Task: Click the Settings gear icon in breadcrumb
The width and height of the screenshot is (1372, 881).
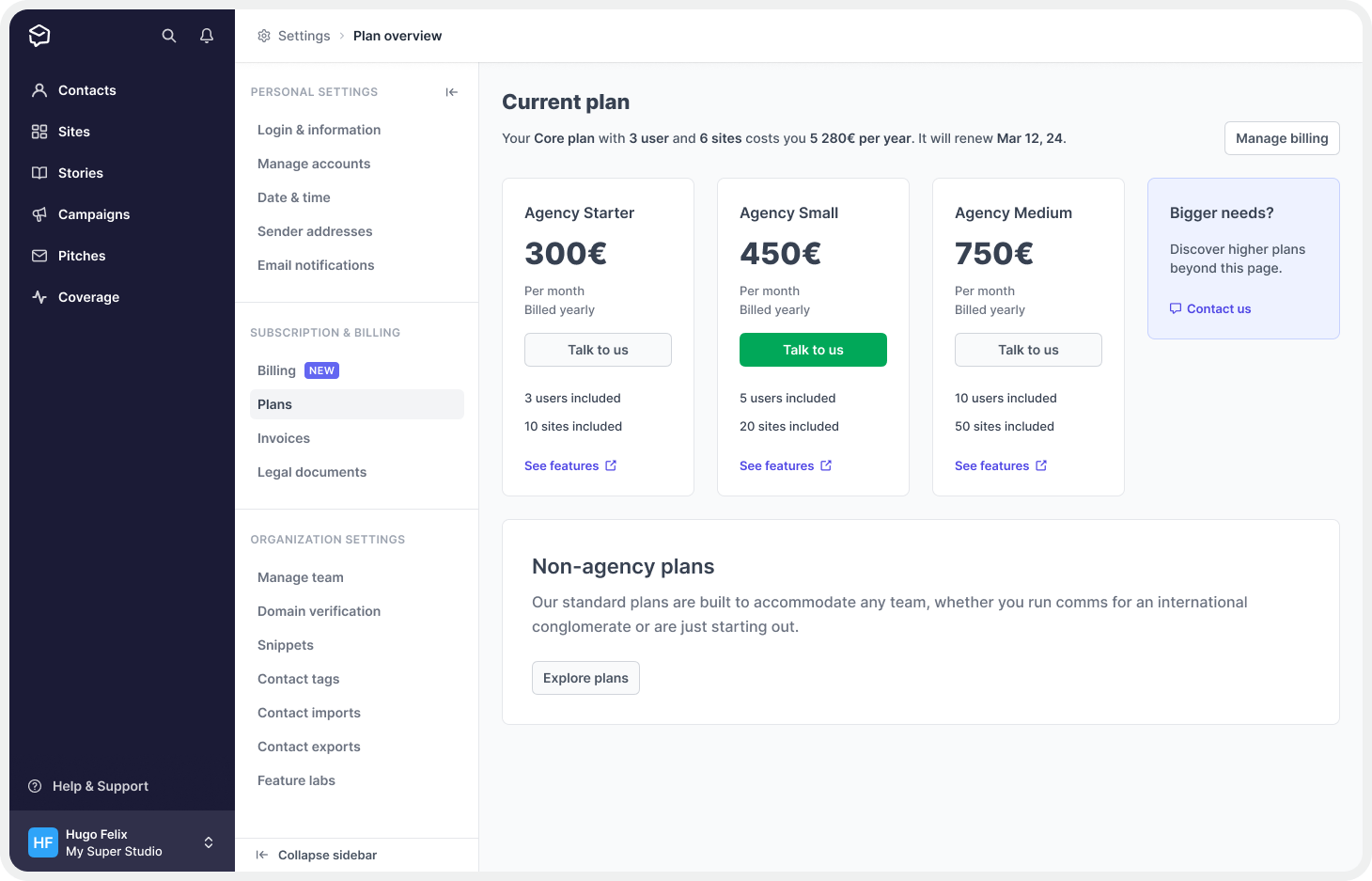Action: point(264,36)
